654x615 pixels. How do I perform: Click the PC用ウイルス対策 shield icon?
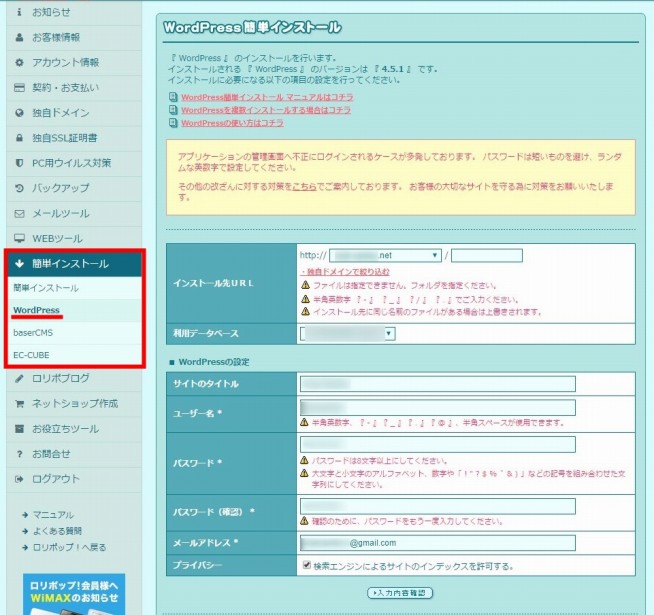20,163
